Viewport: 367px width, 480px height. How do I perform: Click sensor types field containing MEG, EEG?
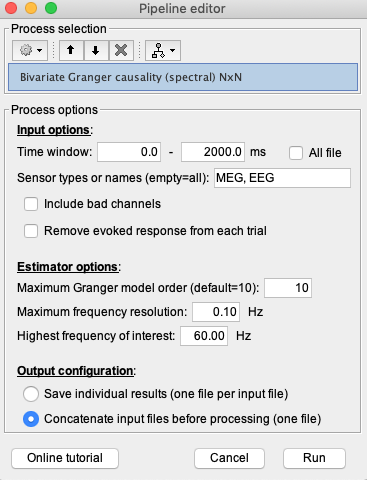(x=282, y=178)
